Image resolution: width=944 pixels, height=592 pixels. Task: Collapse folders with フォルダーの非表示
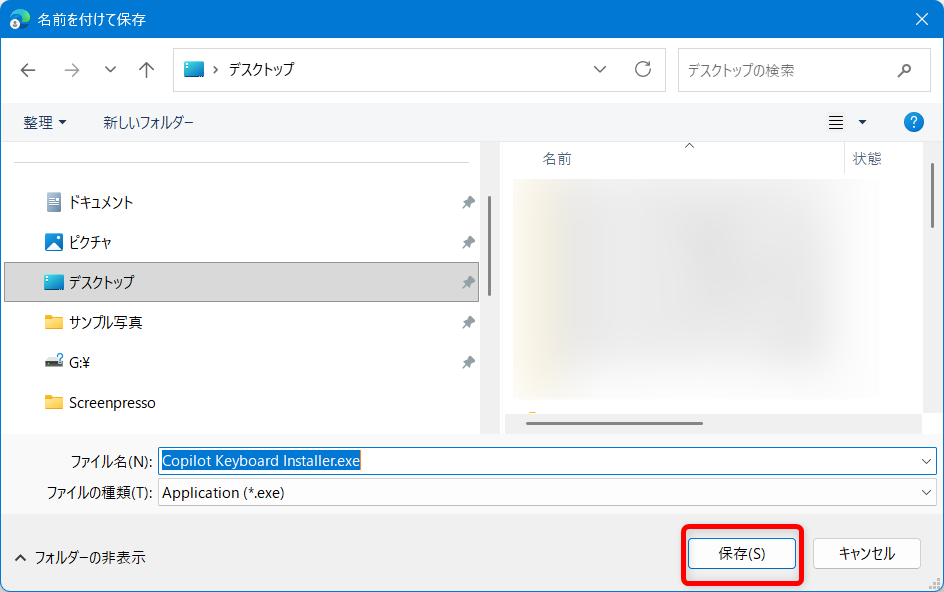coord(80,558)
